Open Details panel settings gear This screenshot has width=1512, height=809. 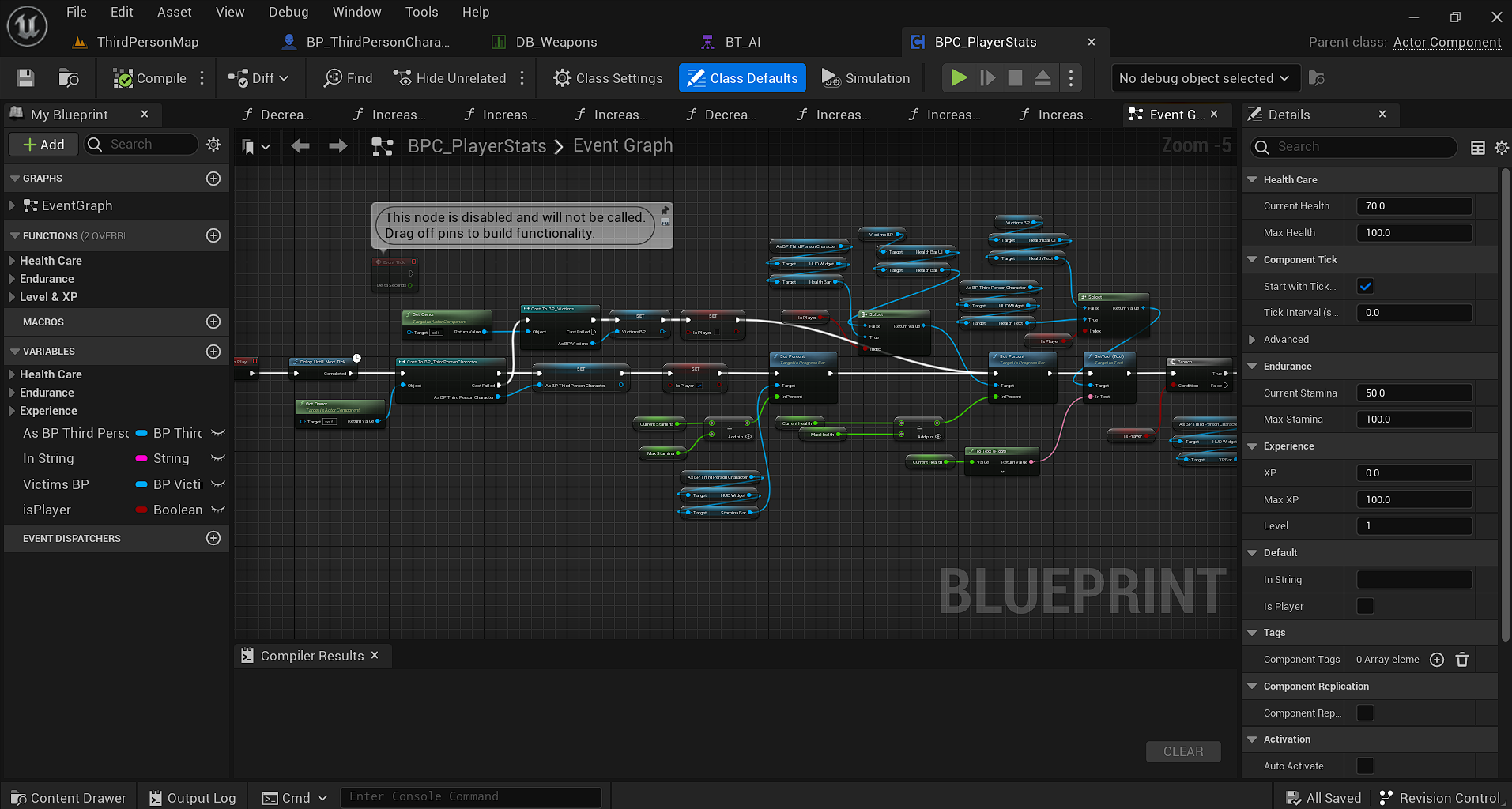coord(1501,147)
